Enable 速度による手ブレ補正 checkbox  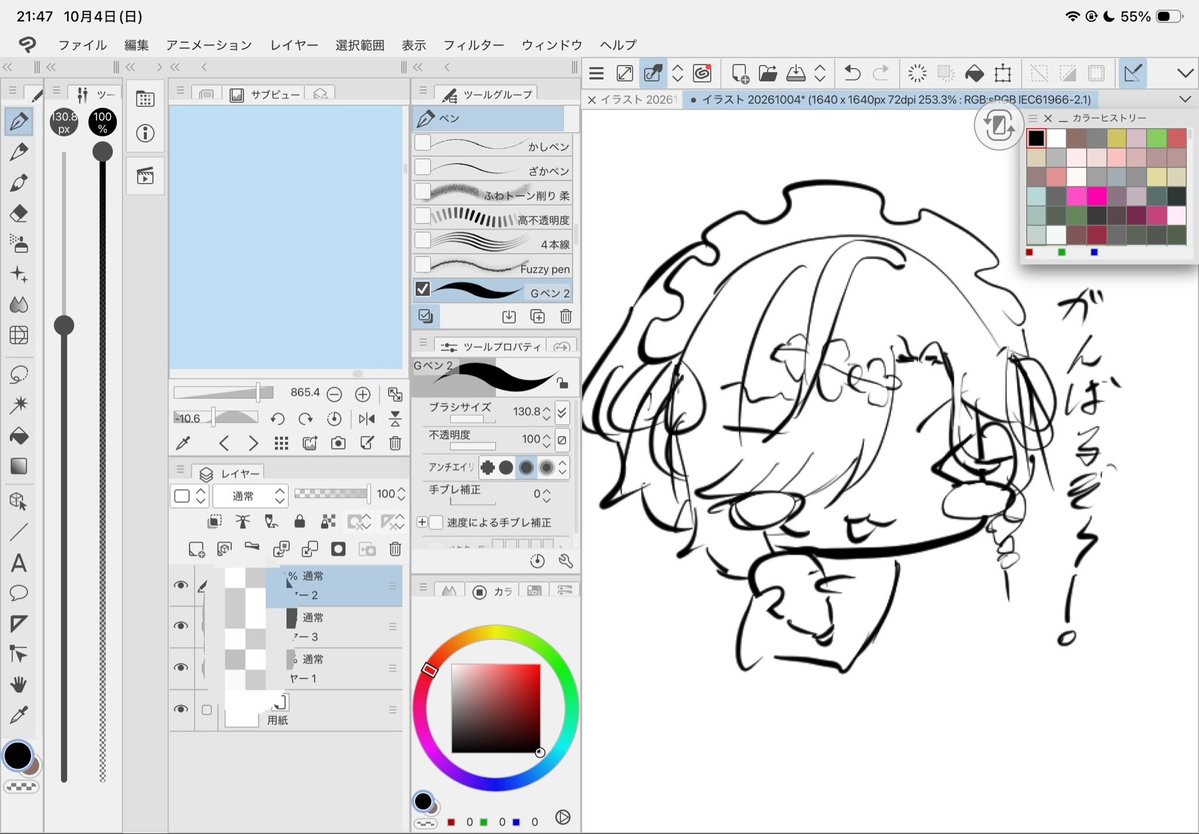point(436,522)
